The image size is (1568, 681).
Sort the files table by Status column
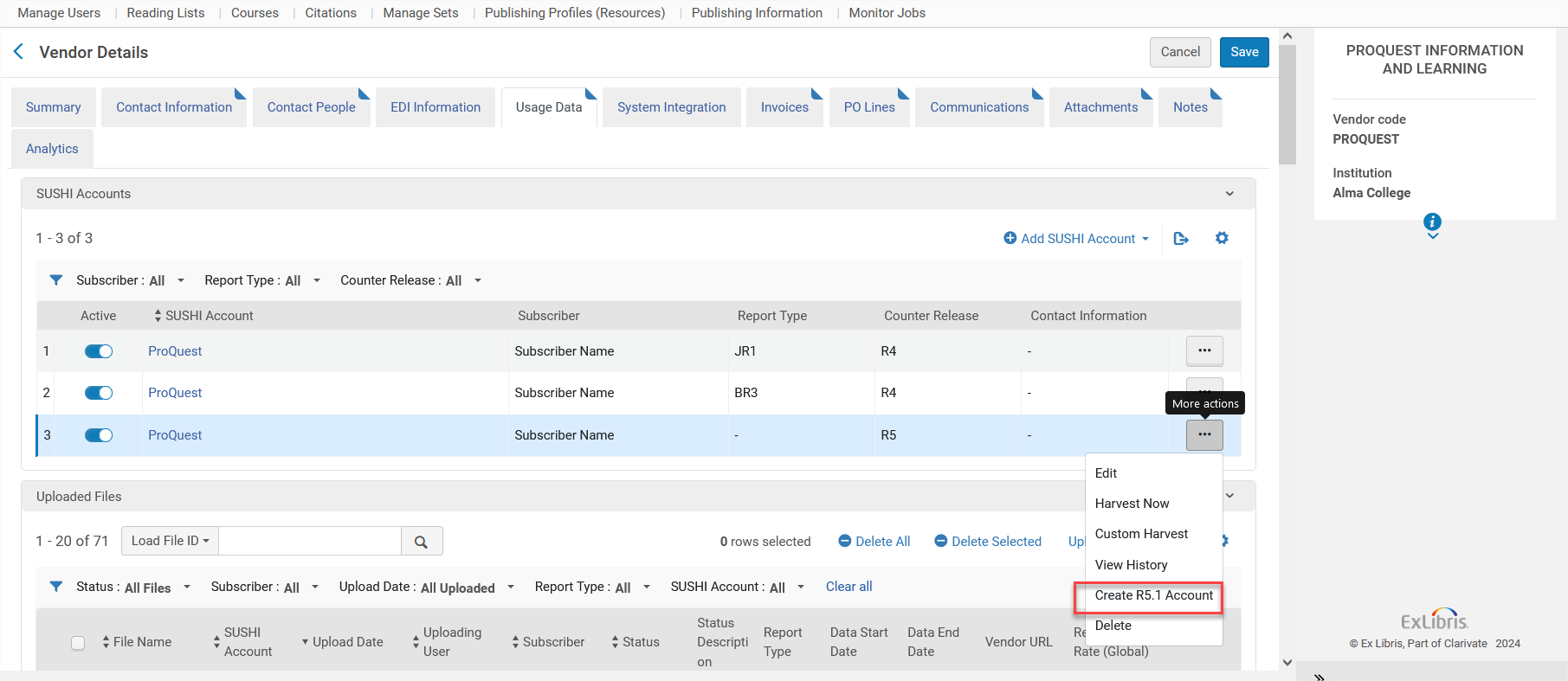[x=636, y=642]
